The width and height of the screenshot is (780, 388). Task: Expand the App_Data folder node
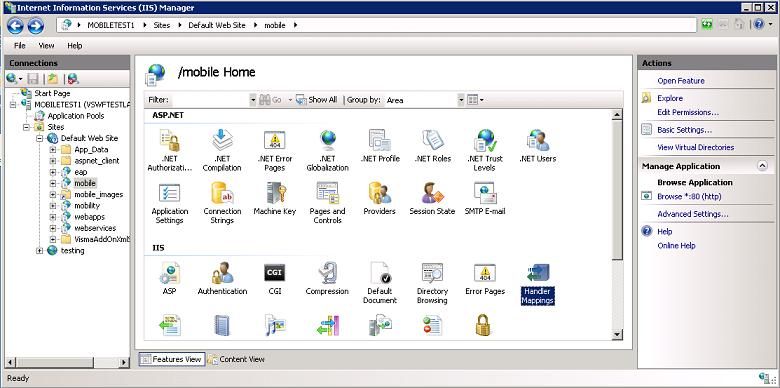(x=52, y=149)
